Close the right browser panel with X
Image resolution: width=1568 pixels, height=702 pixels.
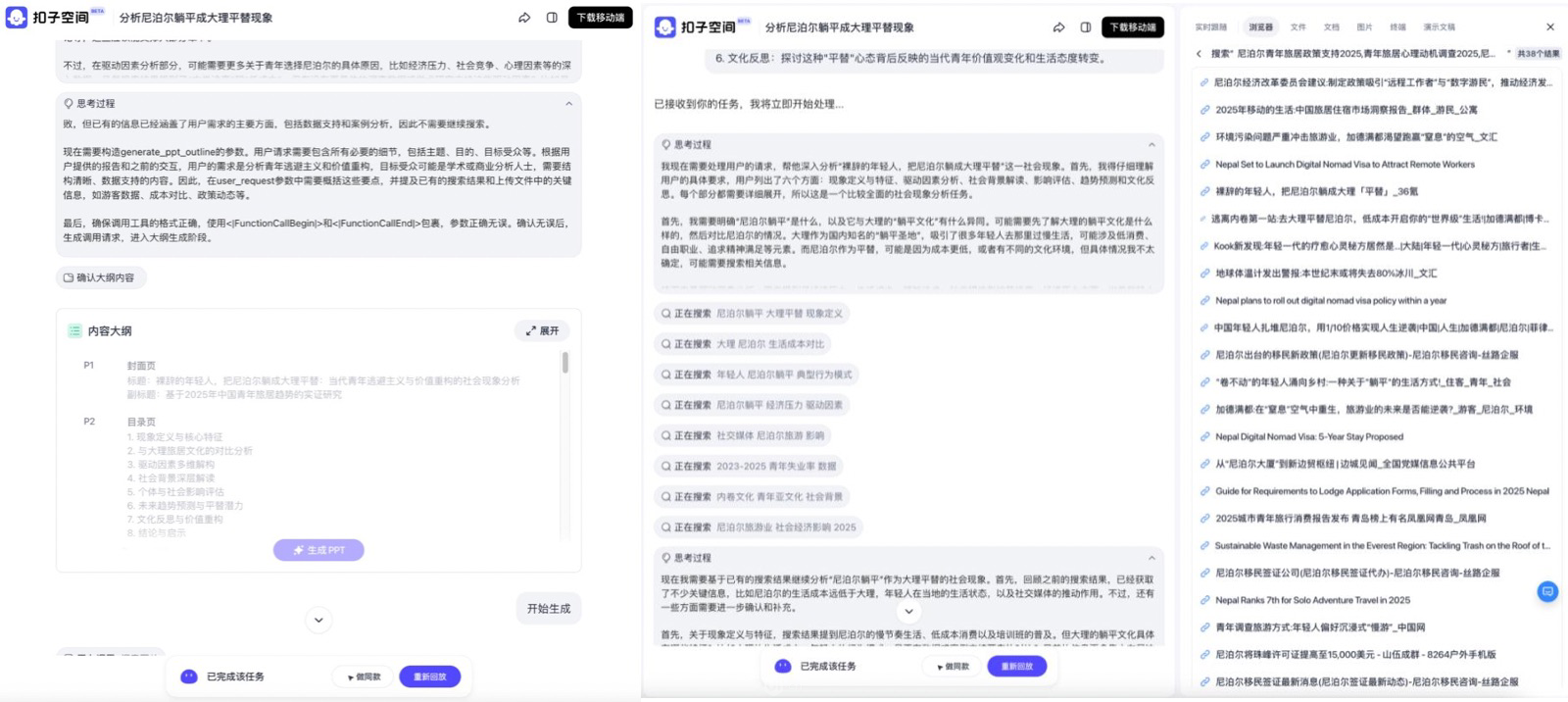tap(1549, 27)
